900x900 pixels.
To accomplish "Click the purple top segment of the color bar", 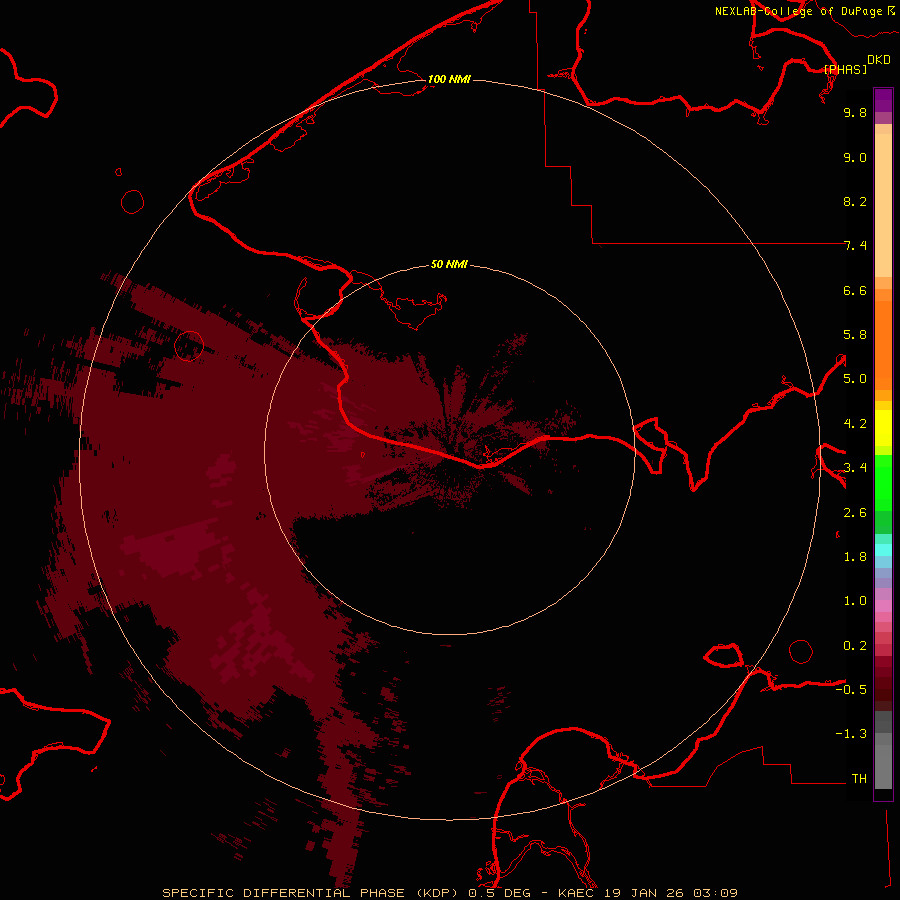I will click(883, 100).
